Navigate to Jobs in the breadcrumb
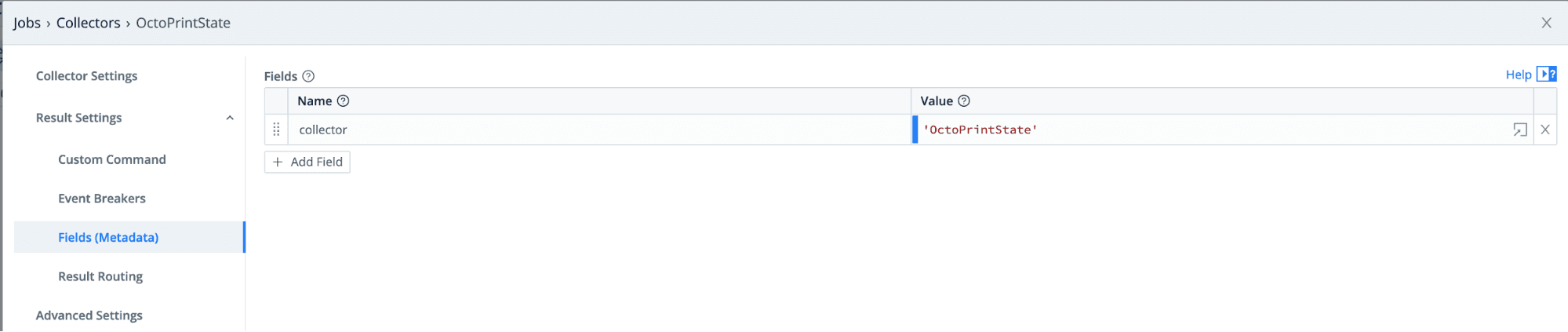Viewport: 1568px width, 332px height. 27,23
